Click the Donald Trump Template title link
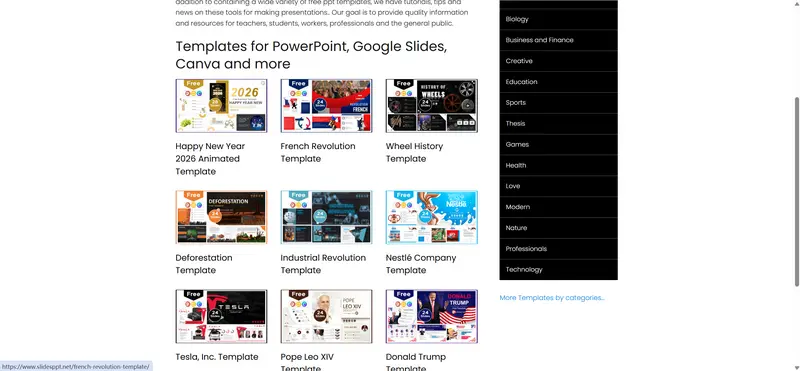The height and width of the screenshot is (371, 800). pyautogui.click(x=416, y=361)
